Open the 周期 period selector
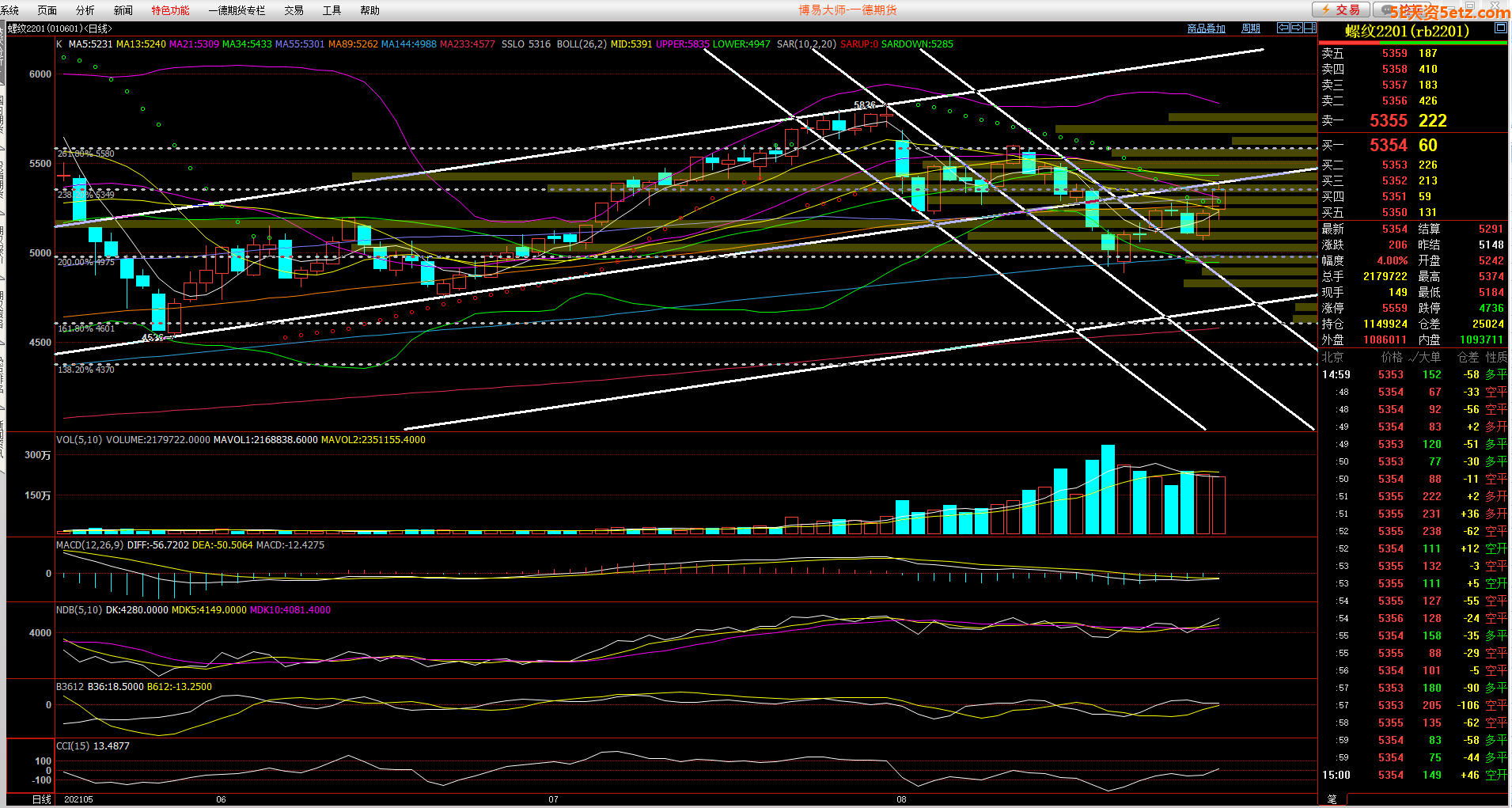Image resolution: width=1512 pixels, height=808 pixels. 1251,28
